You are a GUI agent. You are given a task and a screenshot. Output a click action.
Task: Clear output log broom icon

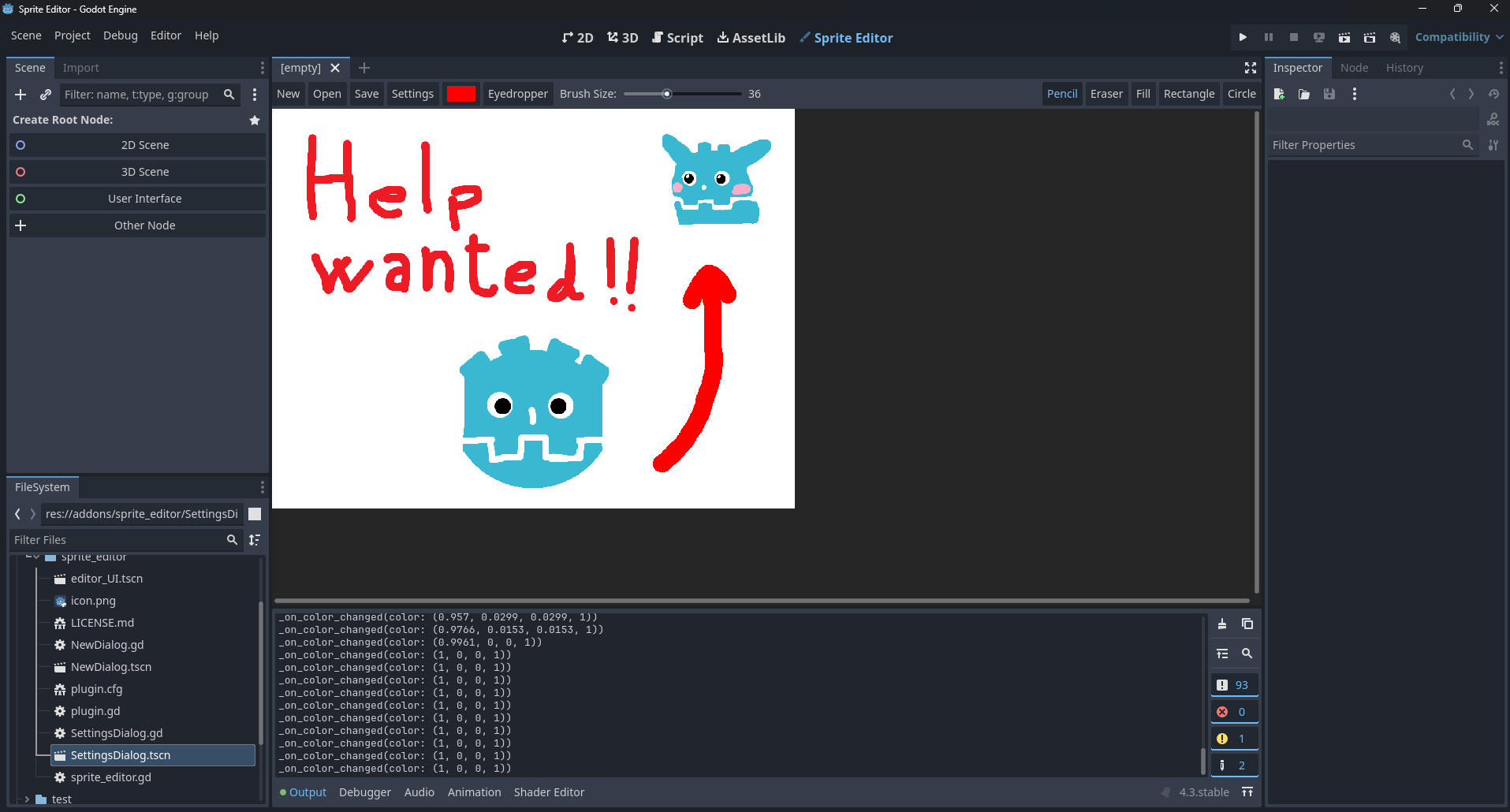(x=1221, y=624)
